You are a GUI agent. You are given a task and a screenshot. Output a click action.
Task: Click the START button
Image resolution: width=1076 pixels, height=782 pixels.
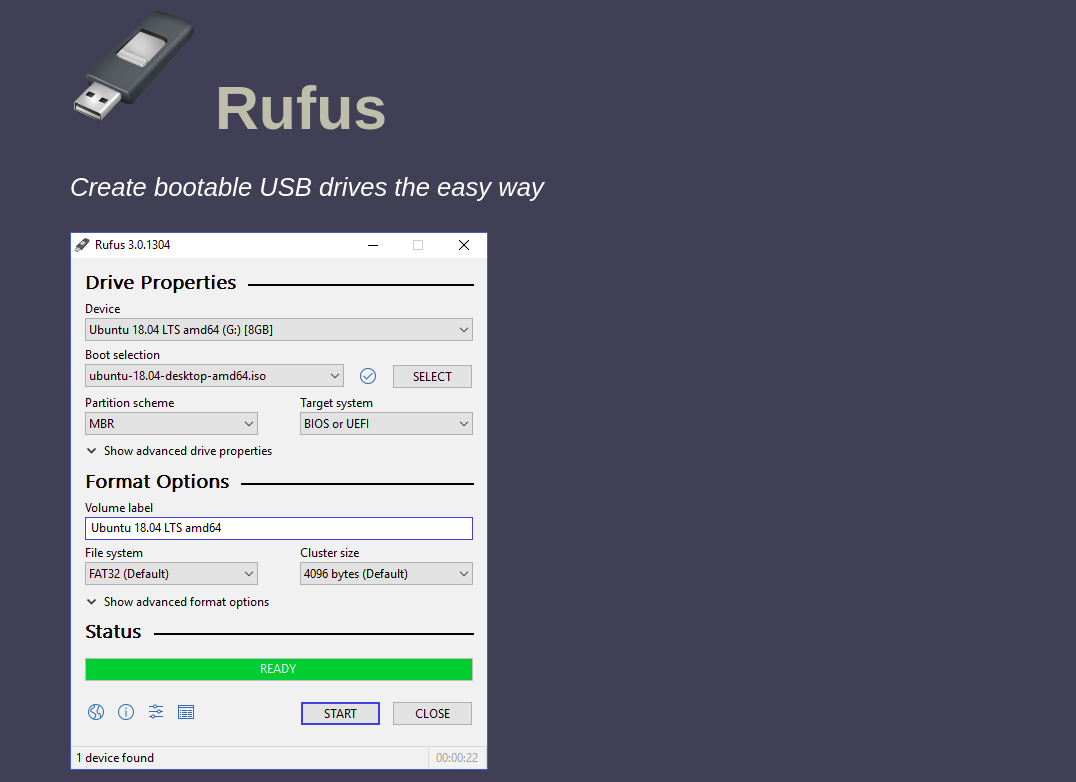click(x=340, y=713)
